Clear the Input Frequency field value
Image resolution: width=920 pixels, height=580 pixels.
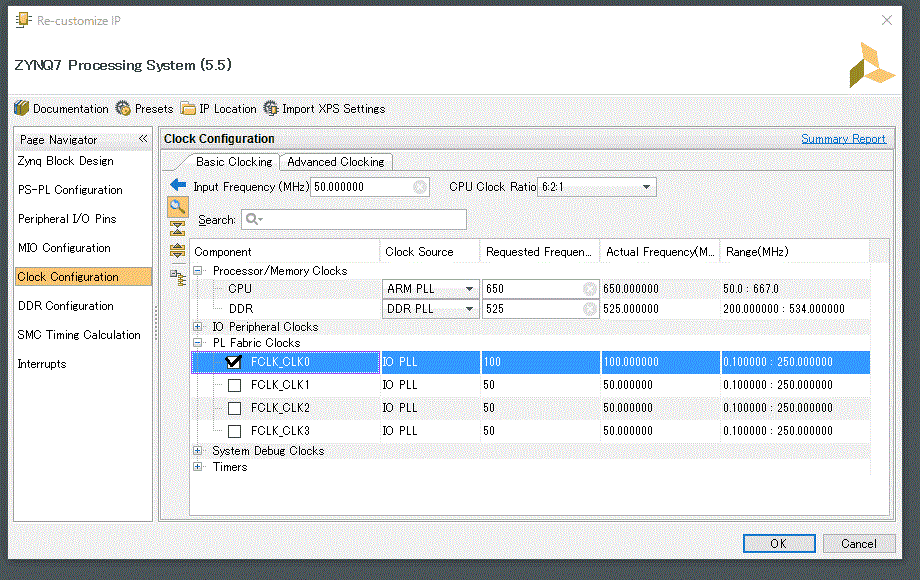(420, 187)
